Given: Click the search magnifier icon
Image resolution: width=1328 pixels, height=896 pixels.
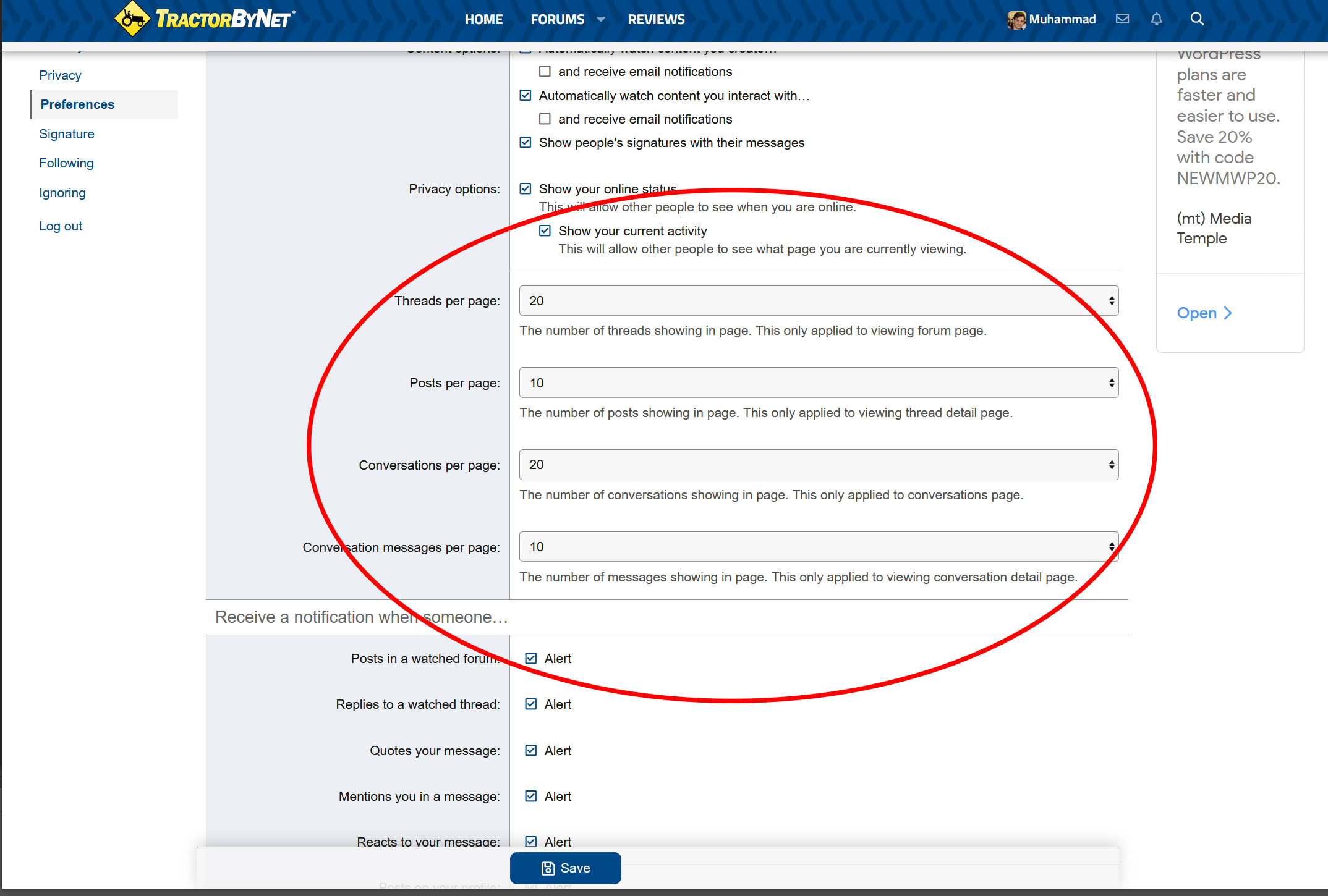Looking at the screenshot, I should coord(1197,19).
